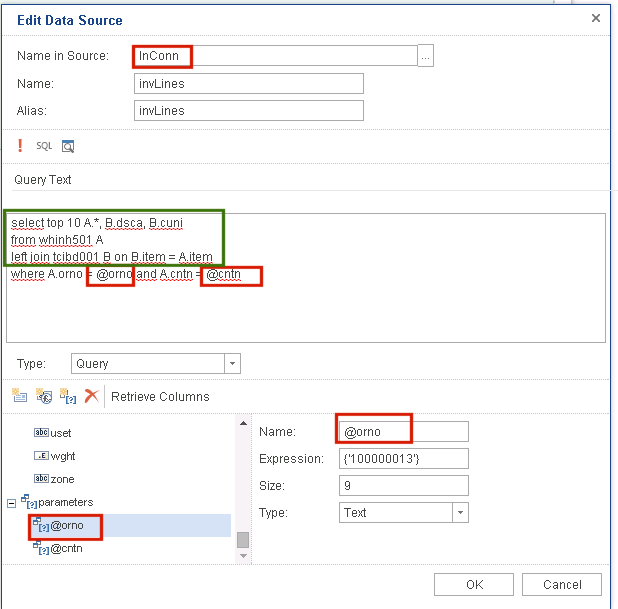Click the ellipsis browse button beside Name in Source
This screenshot has width=618, height=609.
(426, 57)
